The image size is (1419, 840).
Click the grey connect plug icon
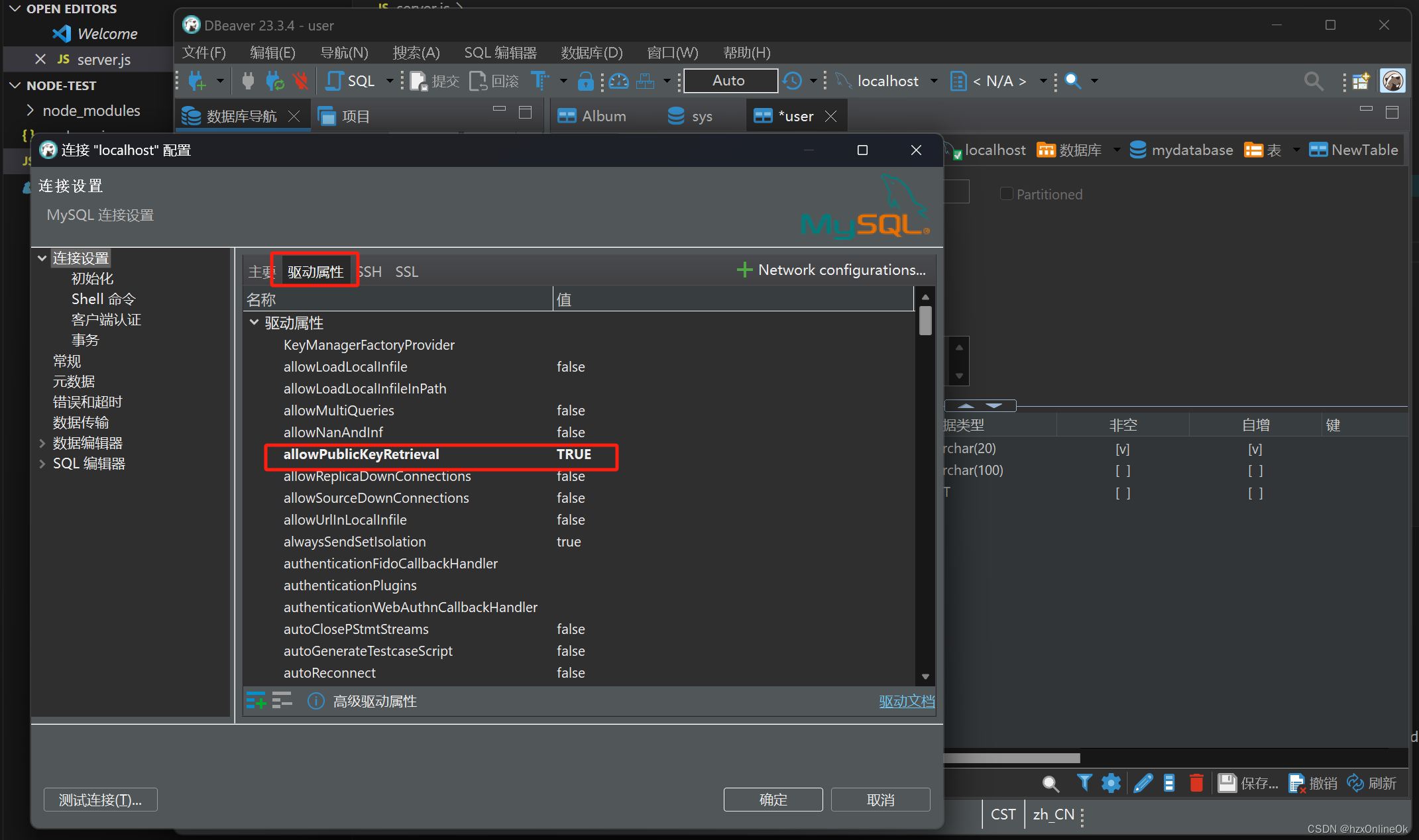248,81
